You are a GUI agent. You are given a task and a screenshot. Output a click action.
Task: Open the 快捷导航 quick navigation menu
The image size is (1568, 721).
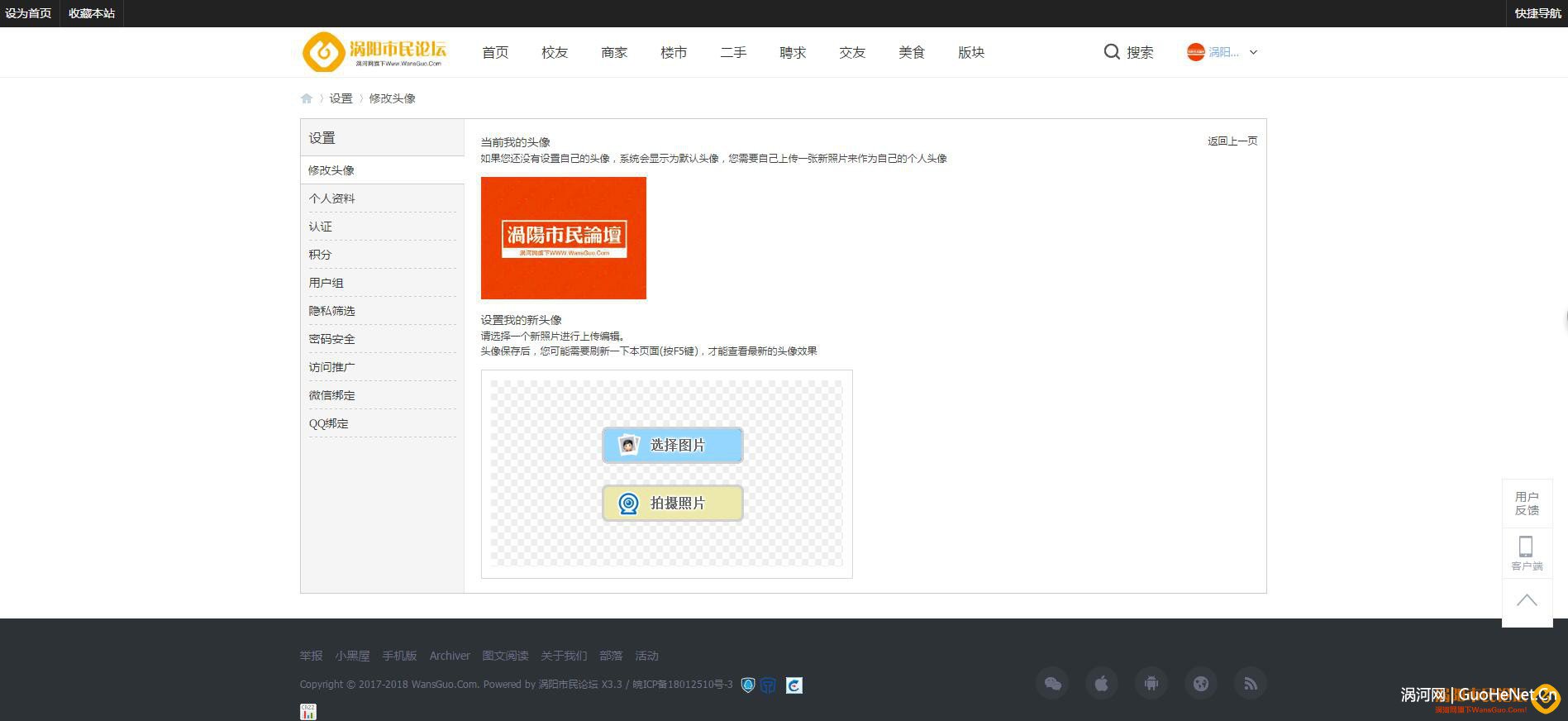pyautogui.click(x=1537, y=13)
